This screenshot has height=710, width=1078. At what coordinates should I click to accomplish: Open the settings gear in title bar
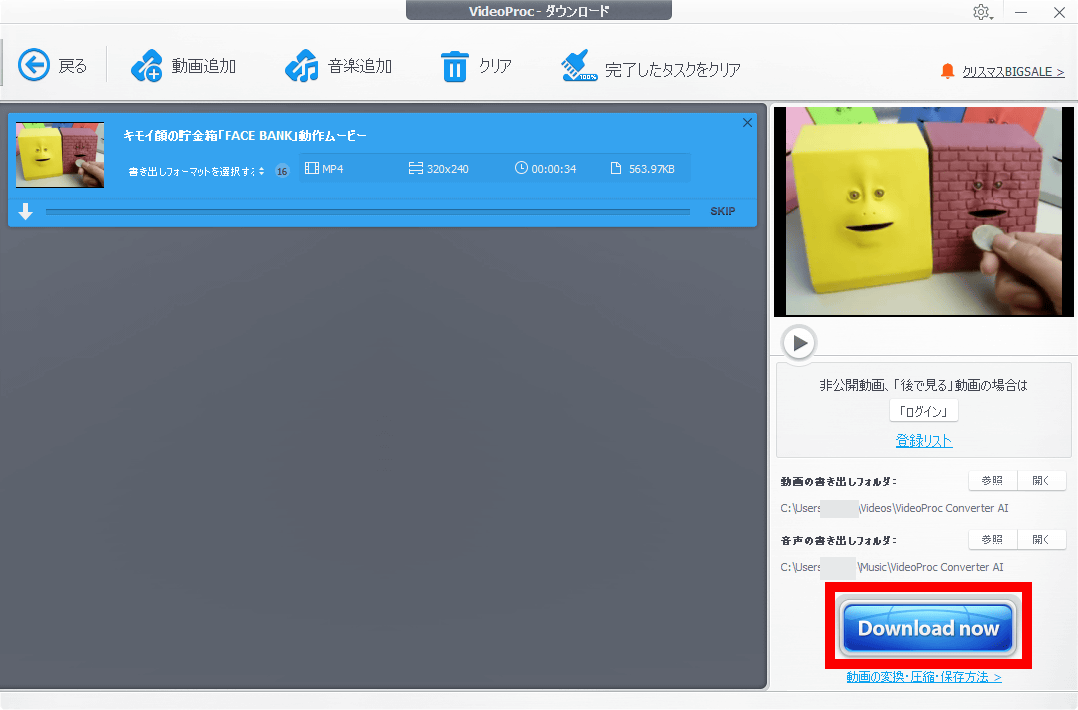[x=981, y=12]
